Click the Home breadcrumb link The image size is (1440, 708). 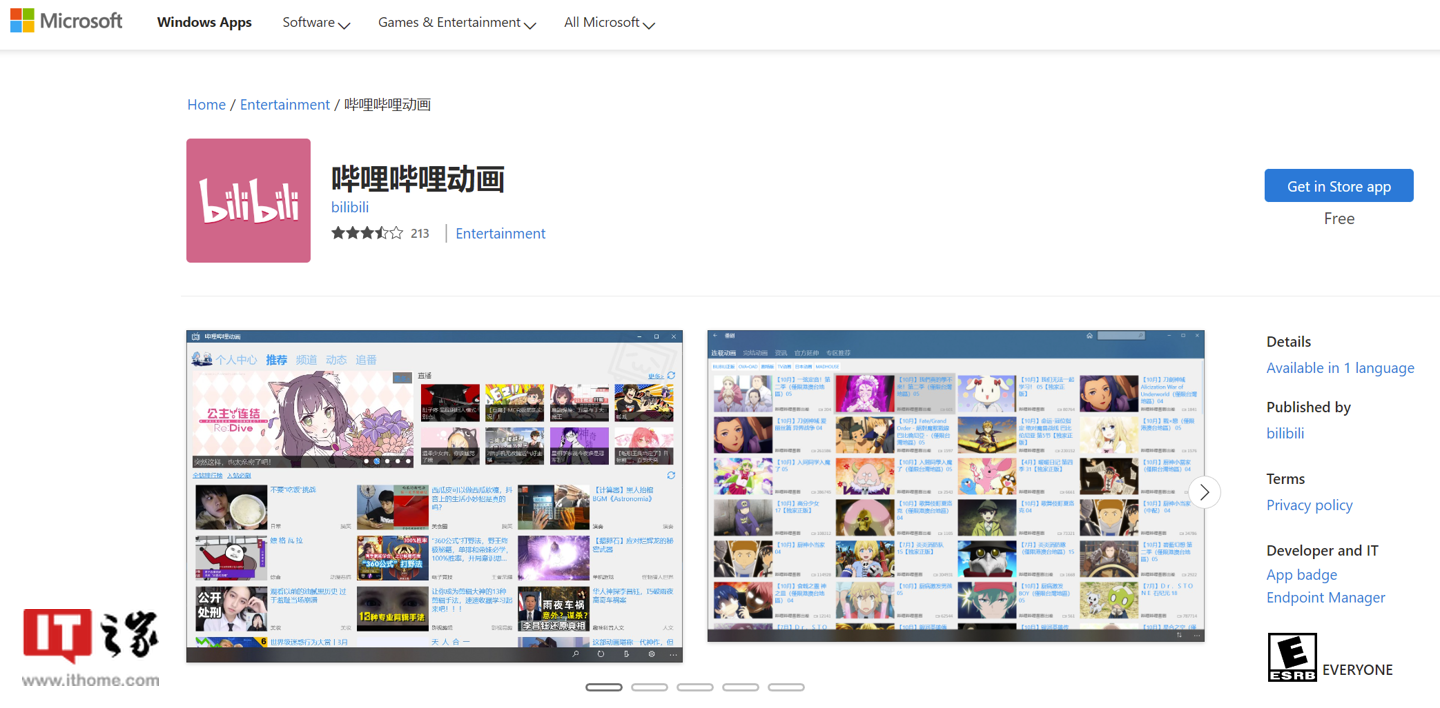(x=206, y=104)
